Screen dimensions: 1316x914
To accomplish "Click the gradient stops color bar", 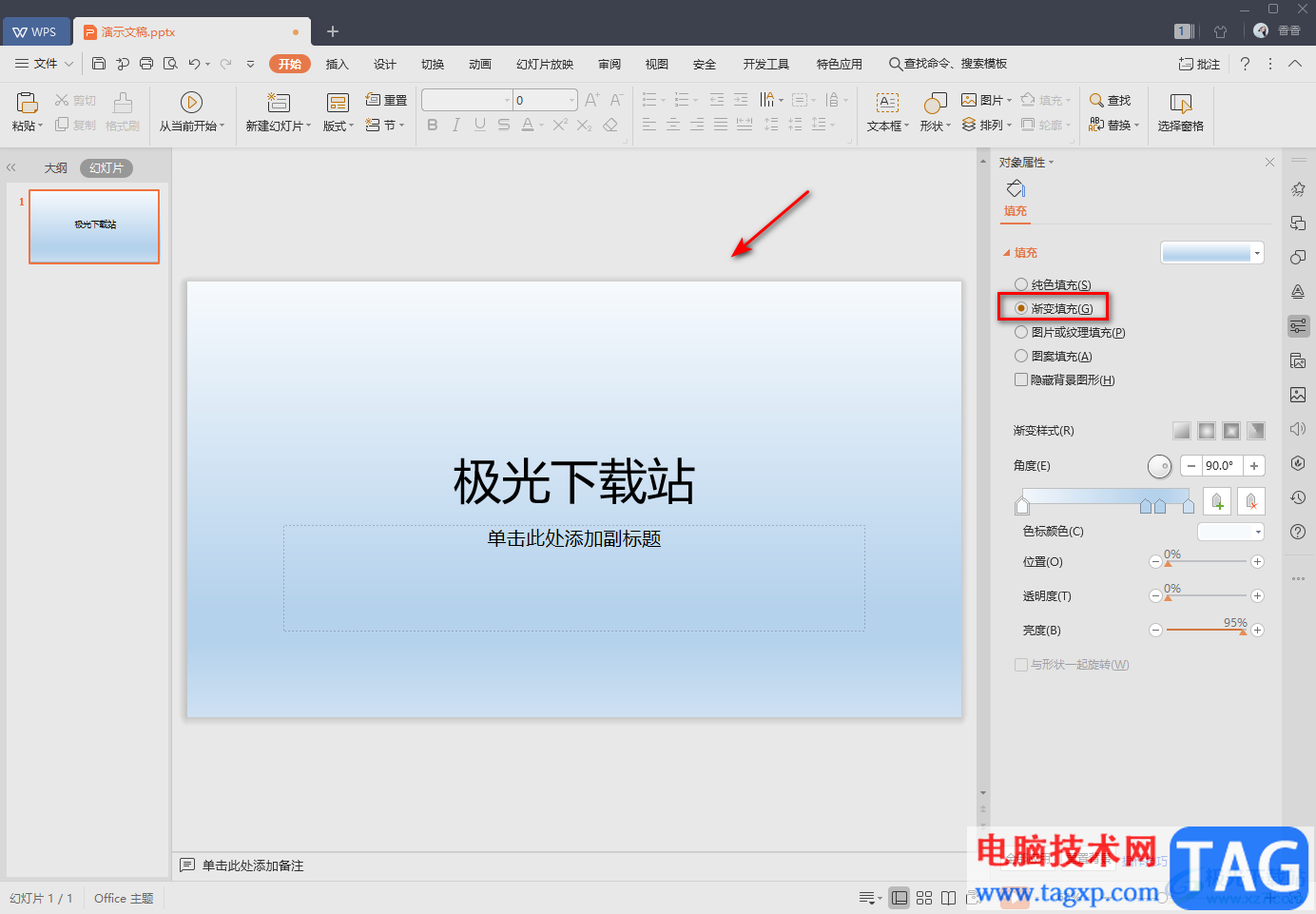I will [x=1105, y=496].
